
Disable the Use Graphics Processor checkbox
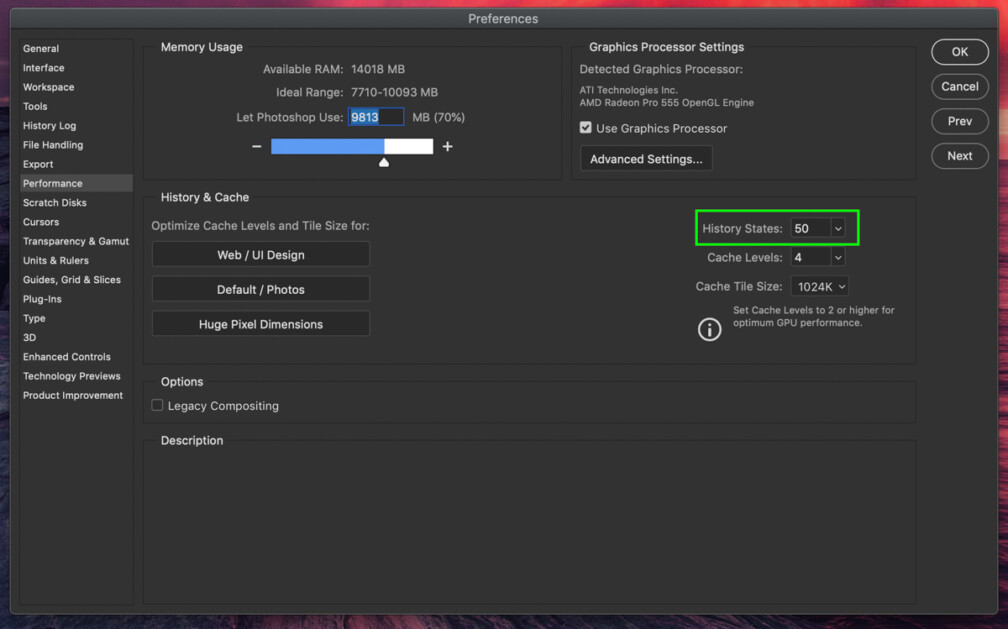(x=586, y=128)
